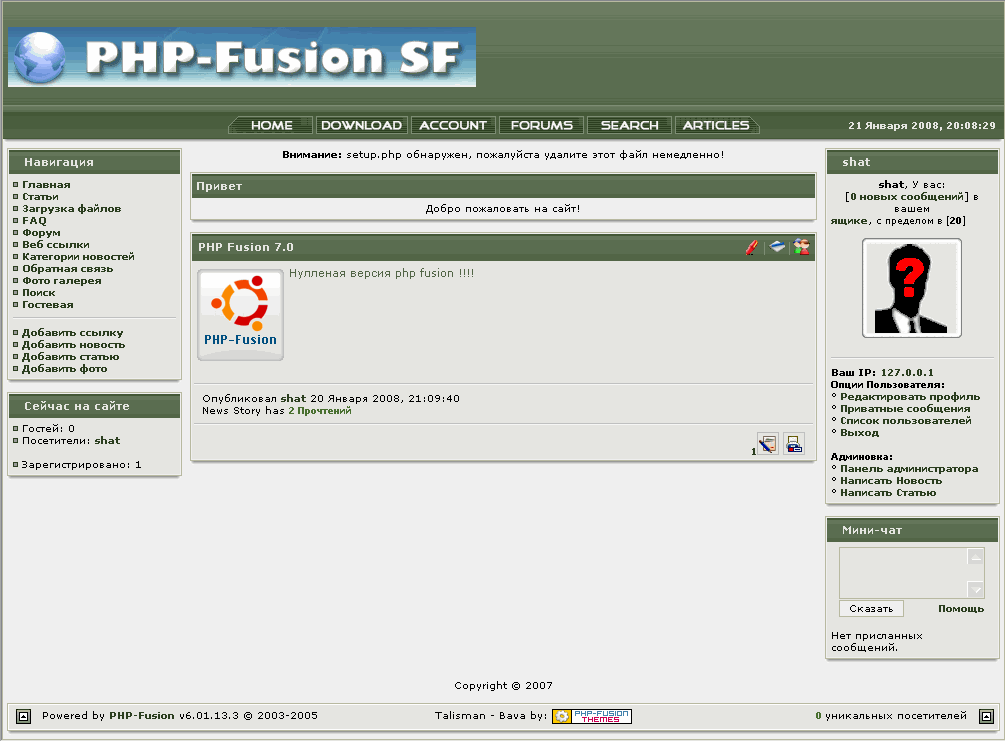Viewport: 1005px width, 741px height.
Task: Open Обратная связь link
Action: click(x=67, y=269)
